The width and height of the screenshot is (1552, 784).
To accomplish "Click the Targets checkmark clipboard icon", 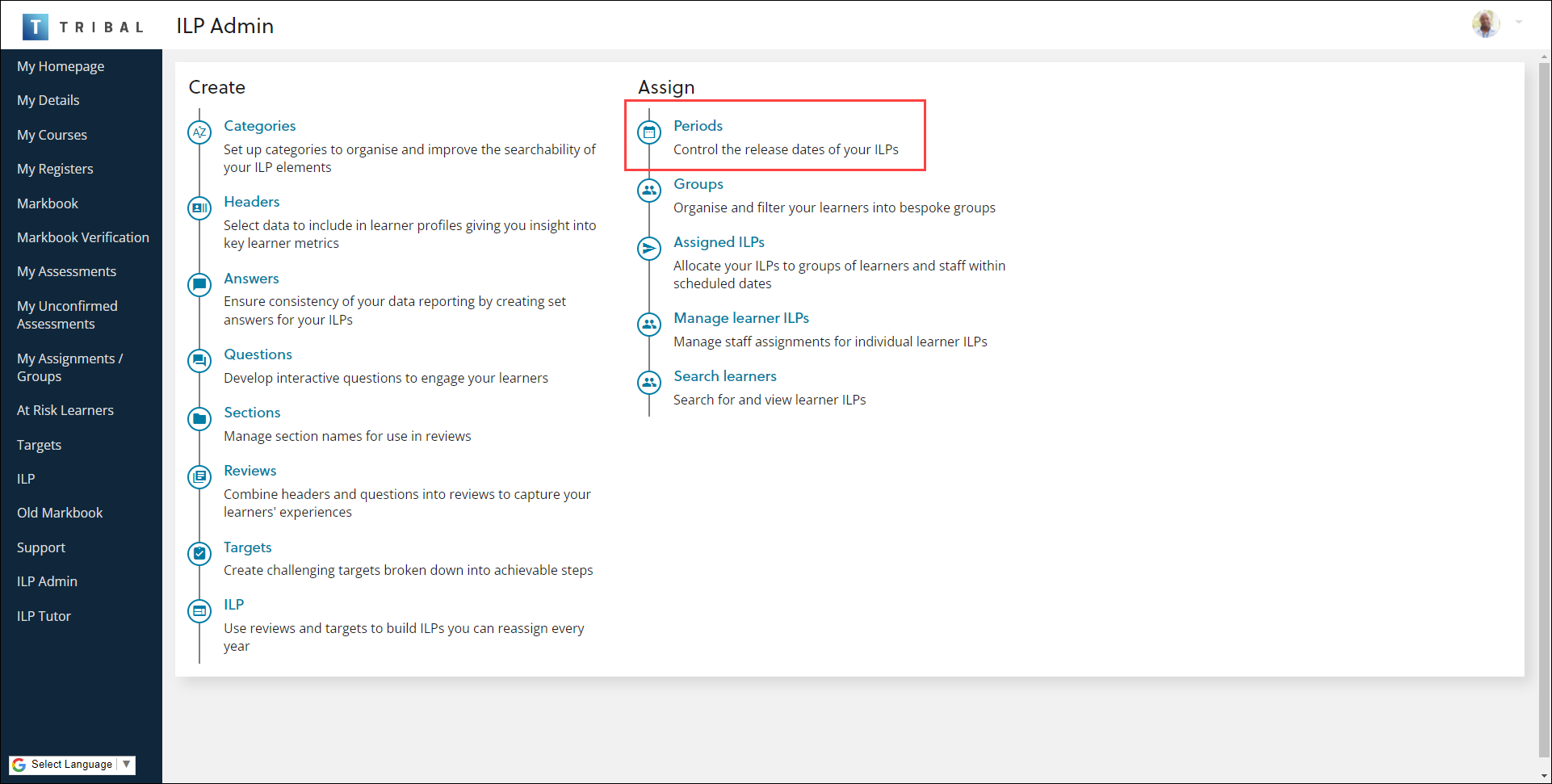I will [x=199, y=554].
